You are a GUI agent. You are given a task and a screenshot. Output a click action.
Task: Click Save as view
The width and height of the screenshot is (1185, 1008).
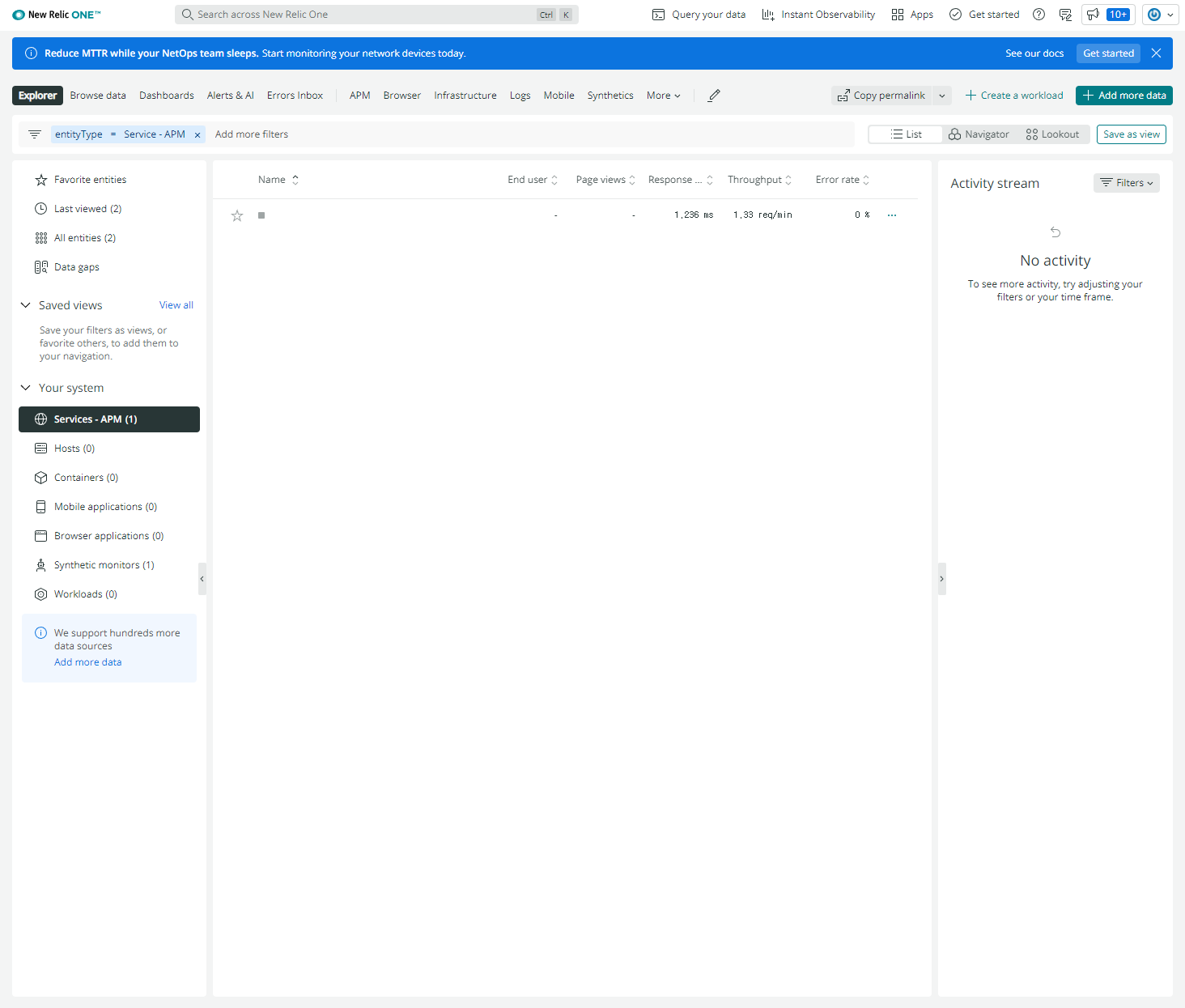(x=1132, y=134)
